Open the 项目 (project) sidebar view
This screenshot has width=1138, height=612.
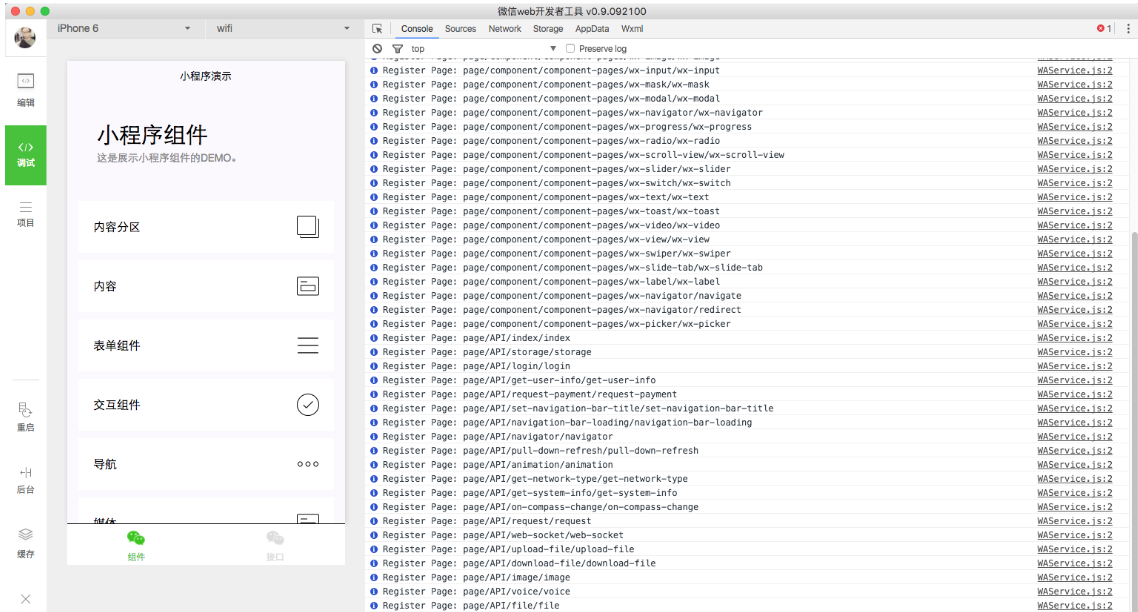pos(25,214)
